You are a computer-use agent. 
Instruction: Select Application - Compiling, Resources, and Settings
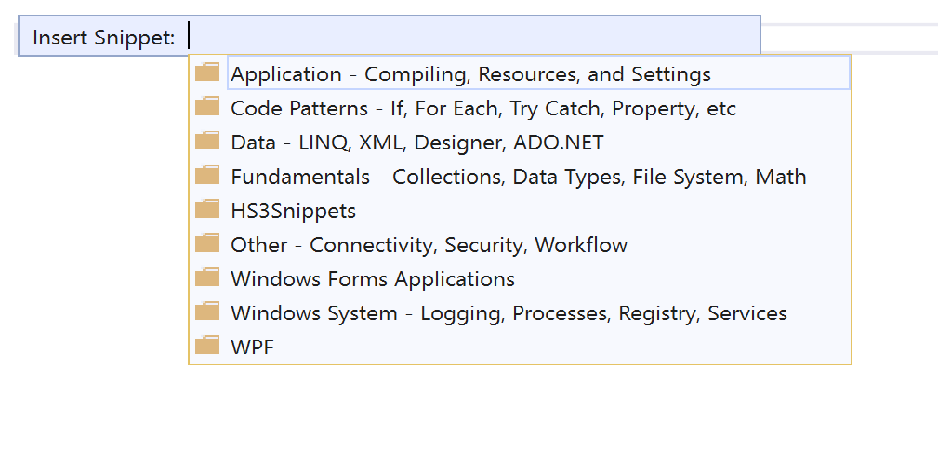[x=538, y=74]
